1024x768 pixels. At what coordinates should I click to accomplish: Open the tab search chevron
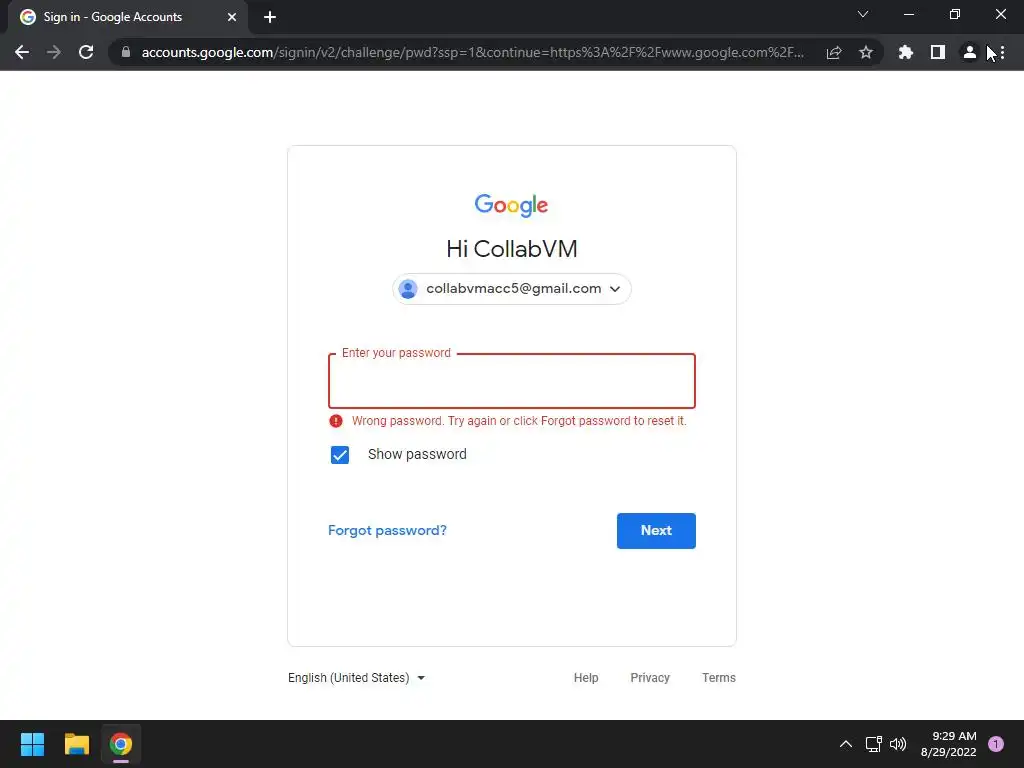pyautogui.click(x=863, y=14)
